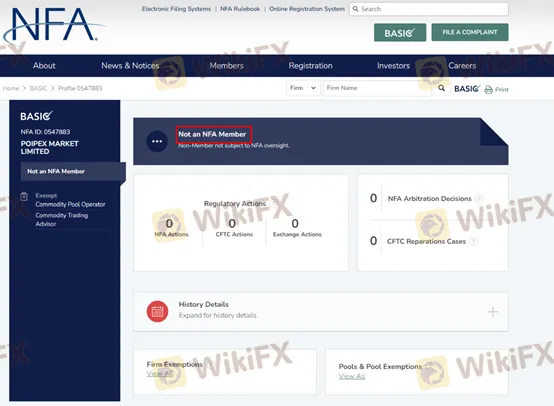This screenshot has height=406, width=554.
Task: Open the News & Notices menu
Action: [x=130, y=66]
